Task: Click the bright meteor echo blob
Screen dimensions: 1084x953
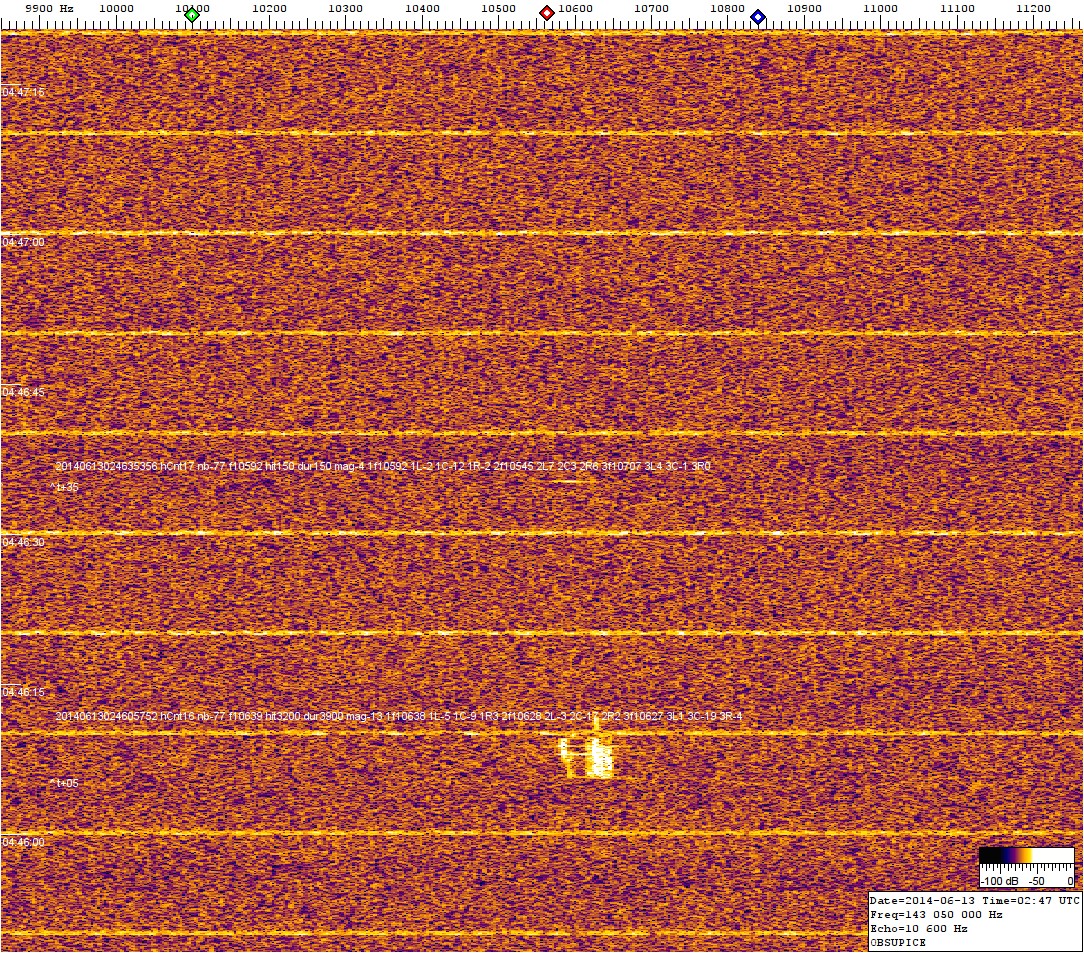Action: pos(588,757)
